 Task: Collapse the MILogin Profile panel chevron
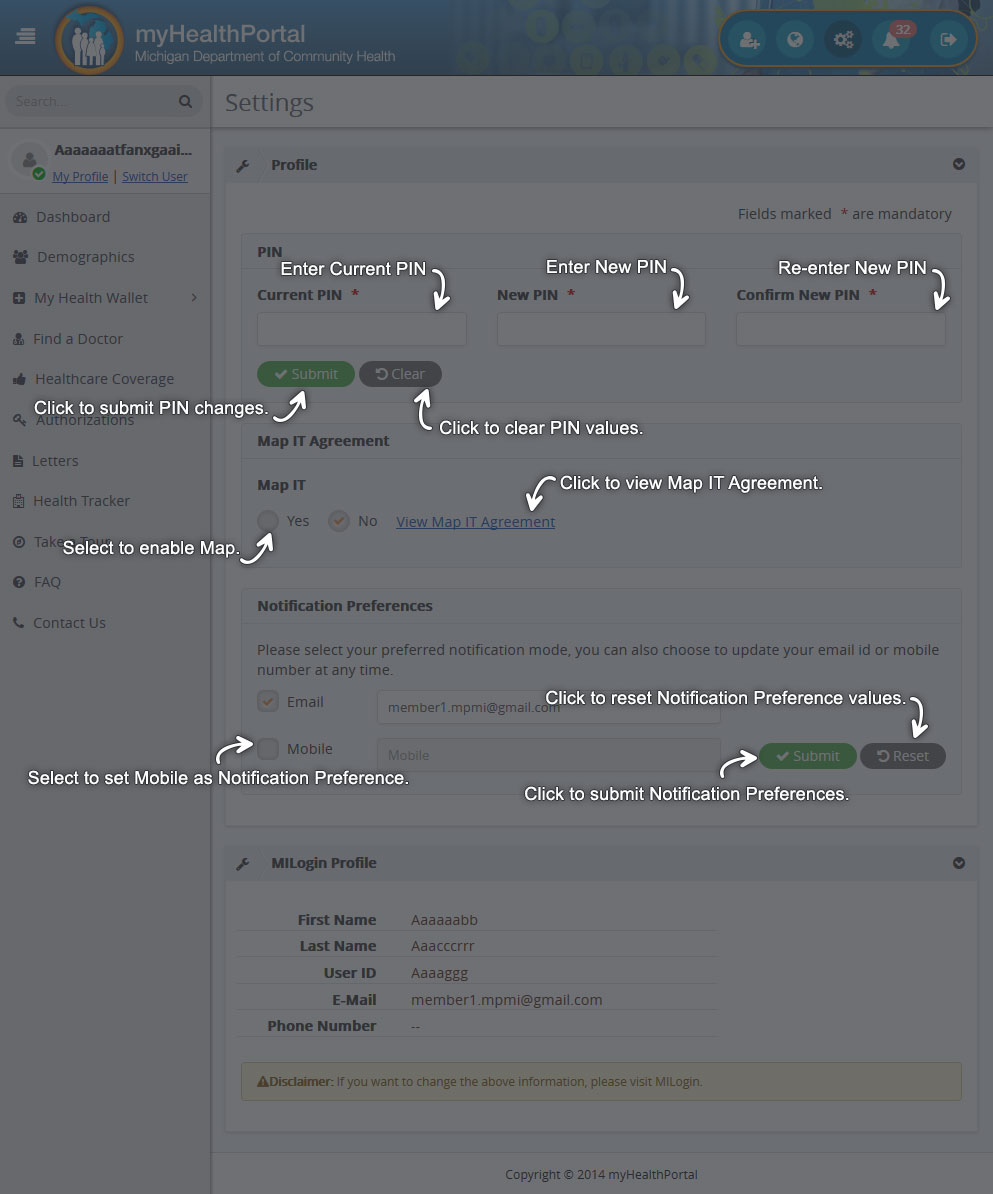(959, 863)
